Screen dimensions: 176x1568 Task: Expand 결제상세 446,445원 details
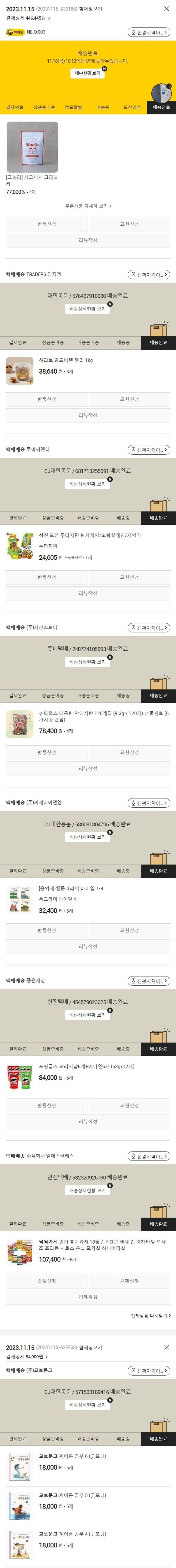pyautogui.click(x=27, y=18)
